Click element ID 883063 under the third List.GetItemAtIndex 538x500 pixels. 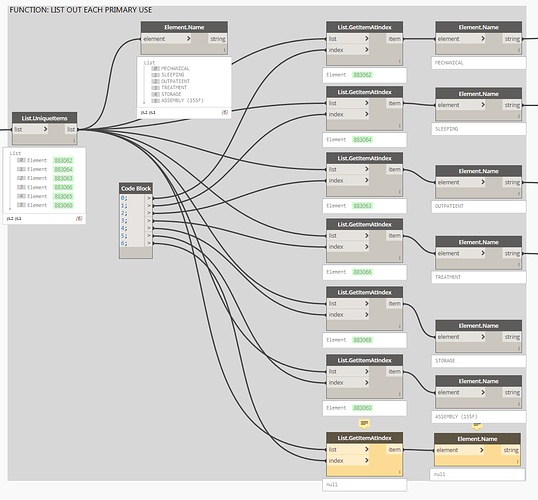362,206
